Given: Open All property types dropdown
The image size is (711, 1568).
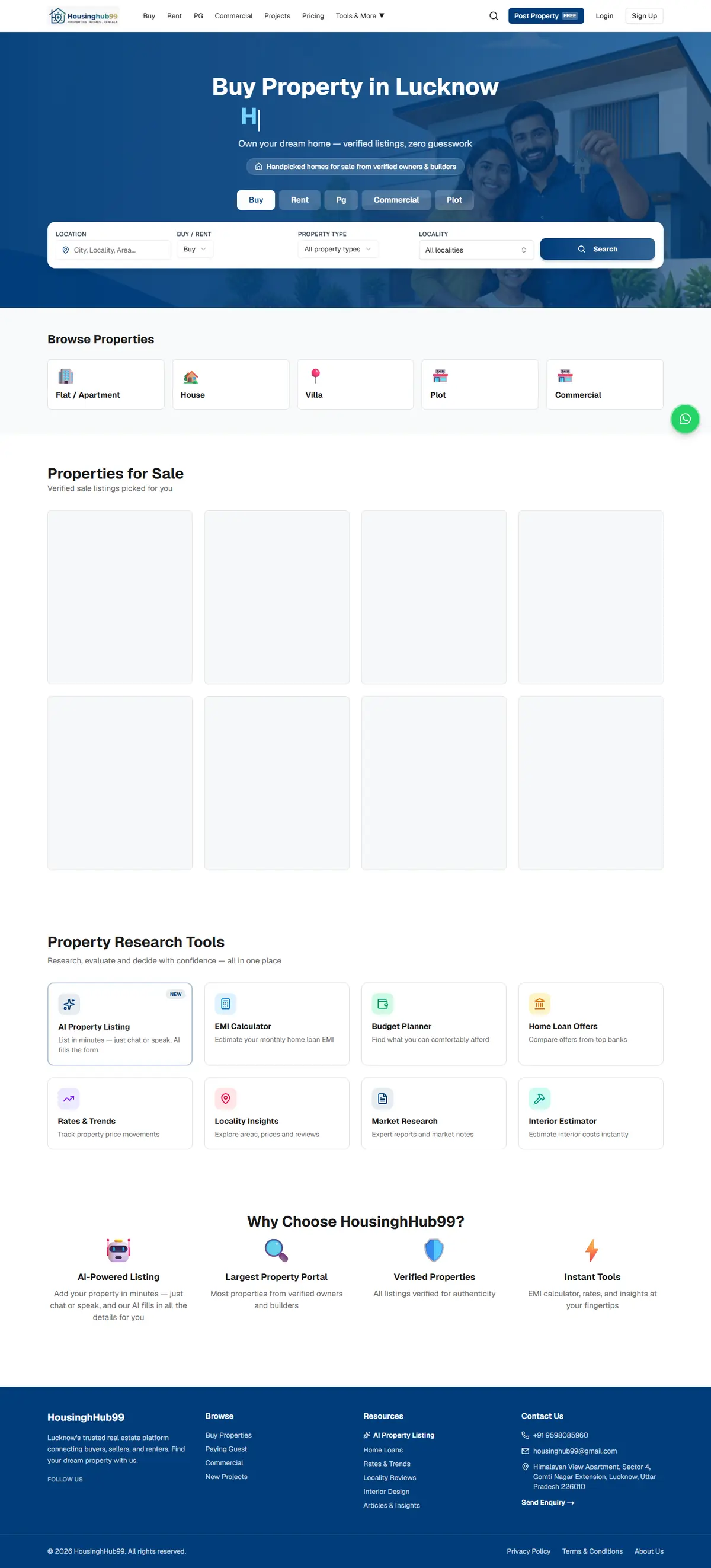Looking at the screenshot, I should (x=338, y=249).
